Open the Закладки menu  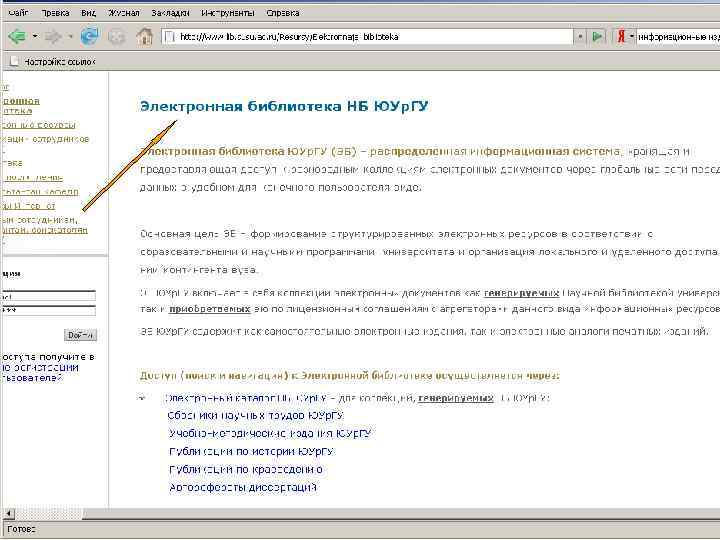click(170, 13)
